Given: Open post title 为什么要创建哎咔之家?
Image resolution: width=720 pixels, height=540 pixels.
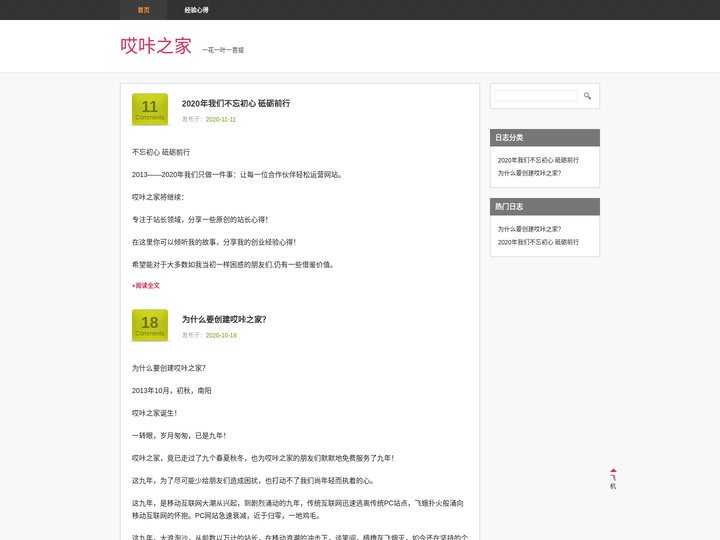Looking at the screenshot, I should [224, 319].
